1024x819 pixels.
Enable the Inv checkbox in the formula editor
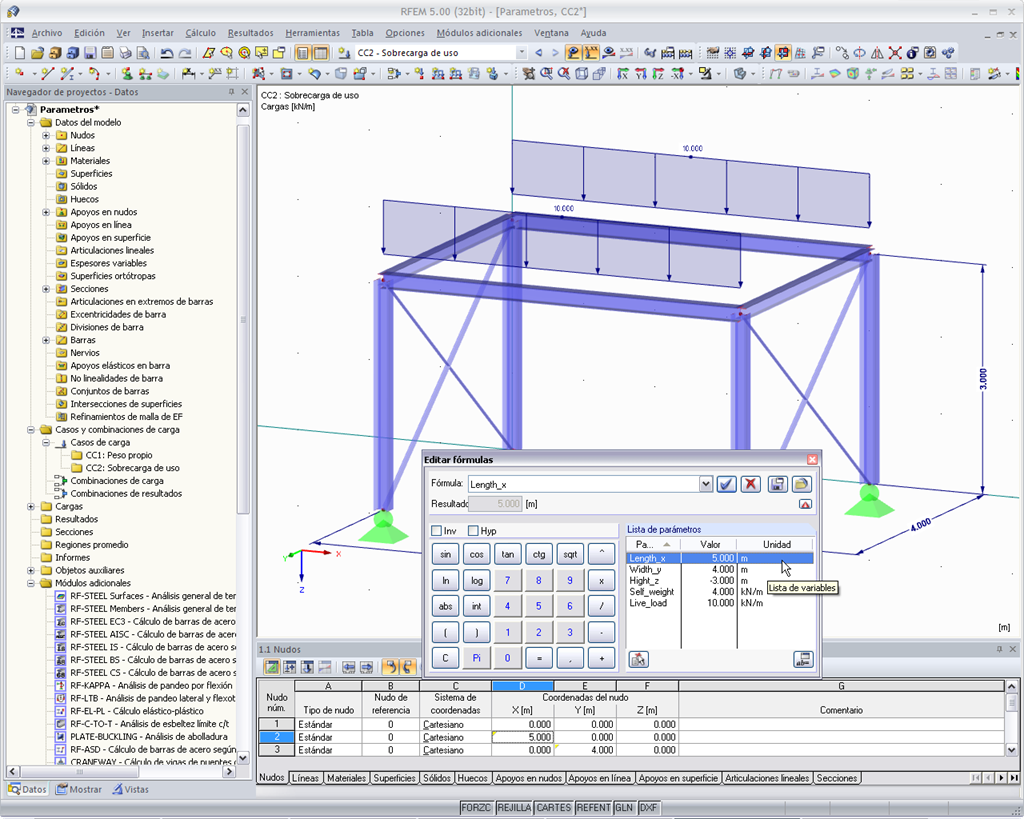tap(439, 531)
